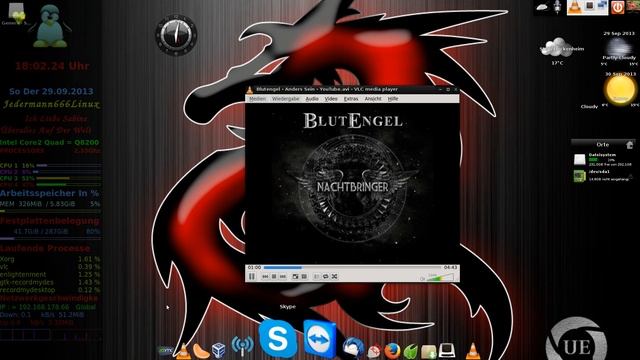Adjust VLC volume slider
The image size is (640, 360).
(x=440, y=278)
